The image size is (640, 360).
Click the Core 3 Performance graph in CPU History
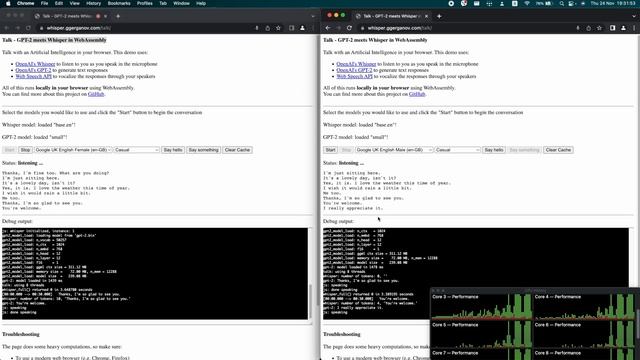click(x=482, y=306)
